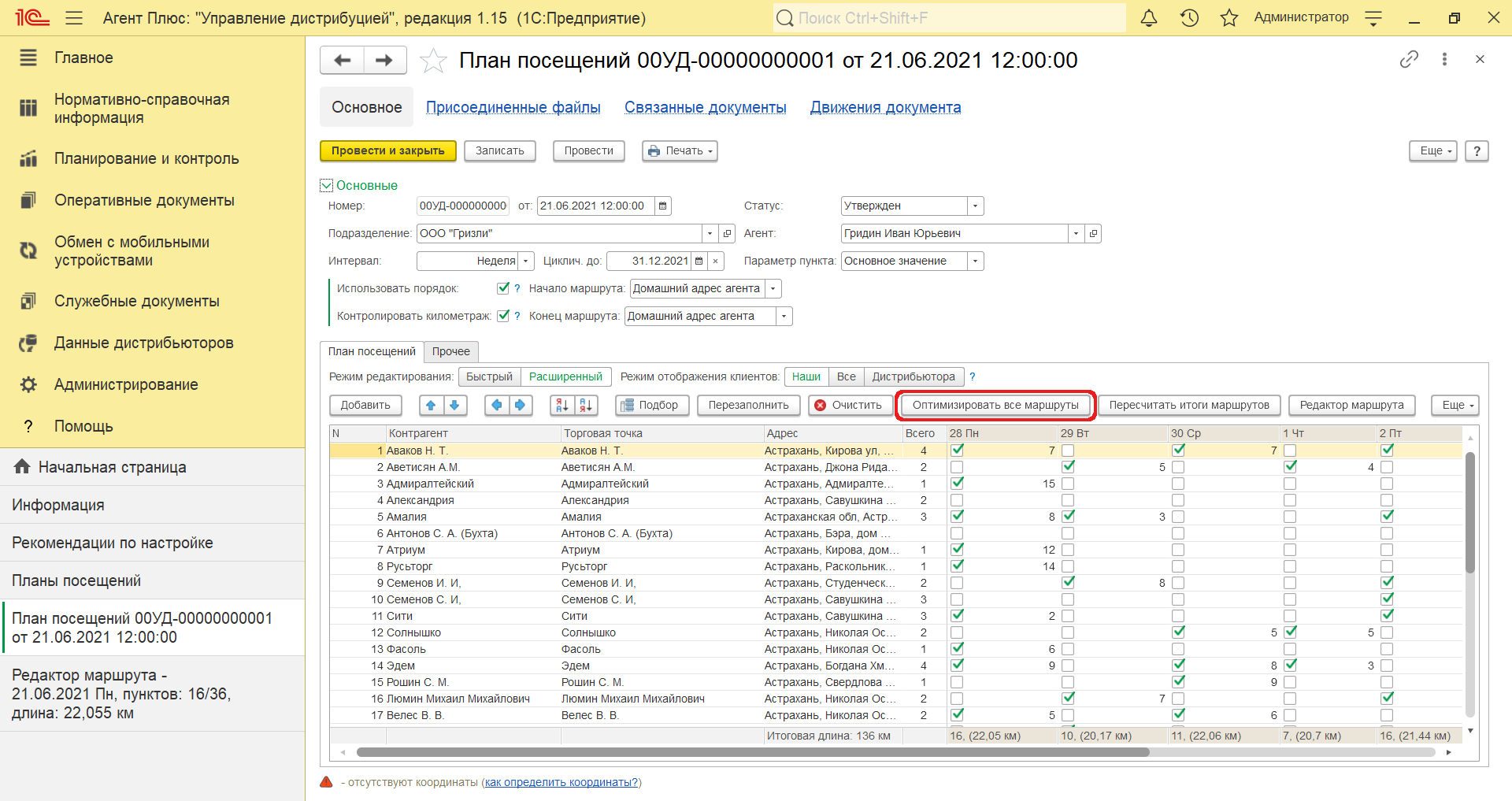Go forward with right arrow button
Image resolution: width=1512 pixels, height=801 pixels.
(x=384, y=60)
